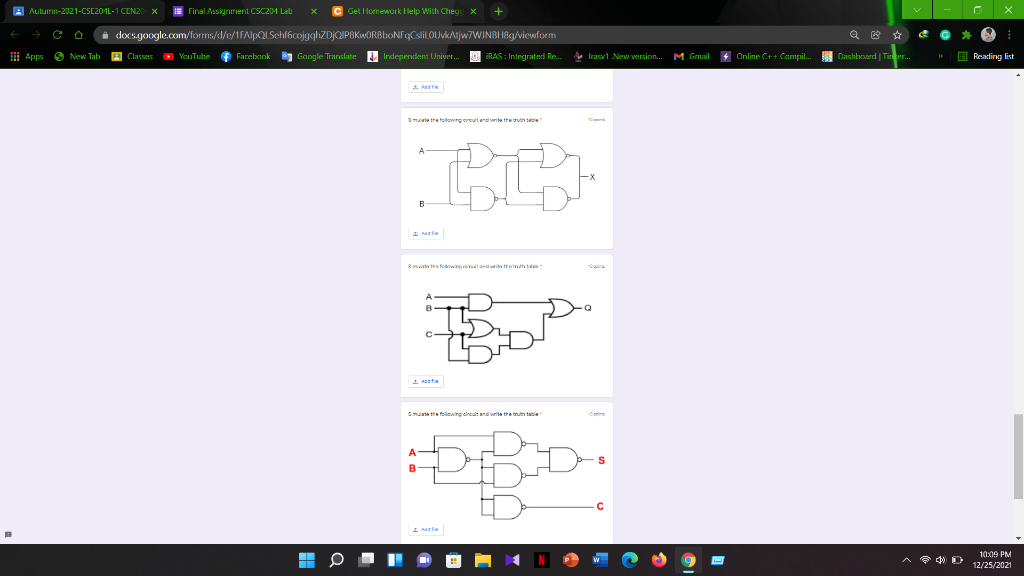Open the Apps bookmark shortcut
Screen dimensions: 1024x576
(27, 56)
